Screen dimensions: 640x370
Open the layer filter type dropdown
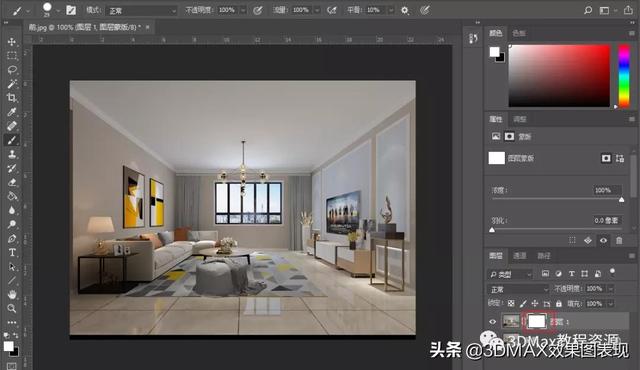click(510, 274)
